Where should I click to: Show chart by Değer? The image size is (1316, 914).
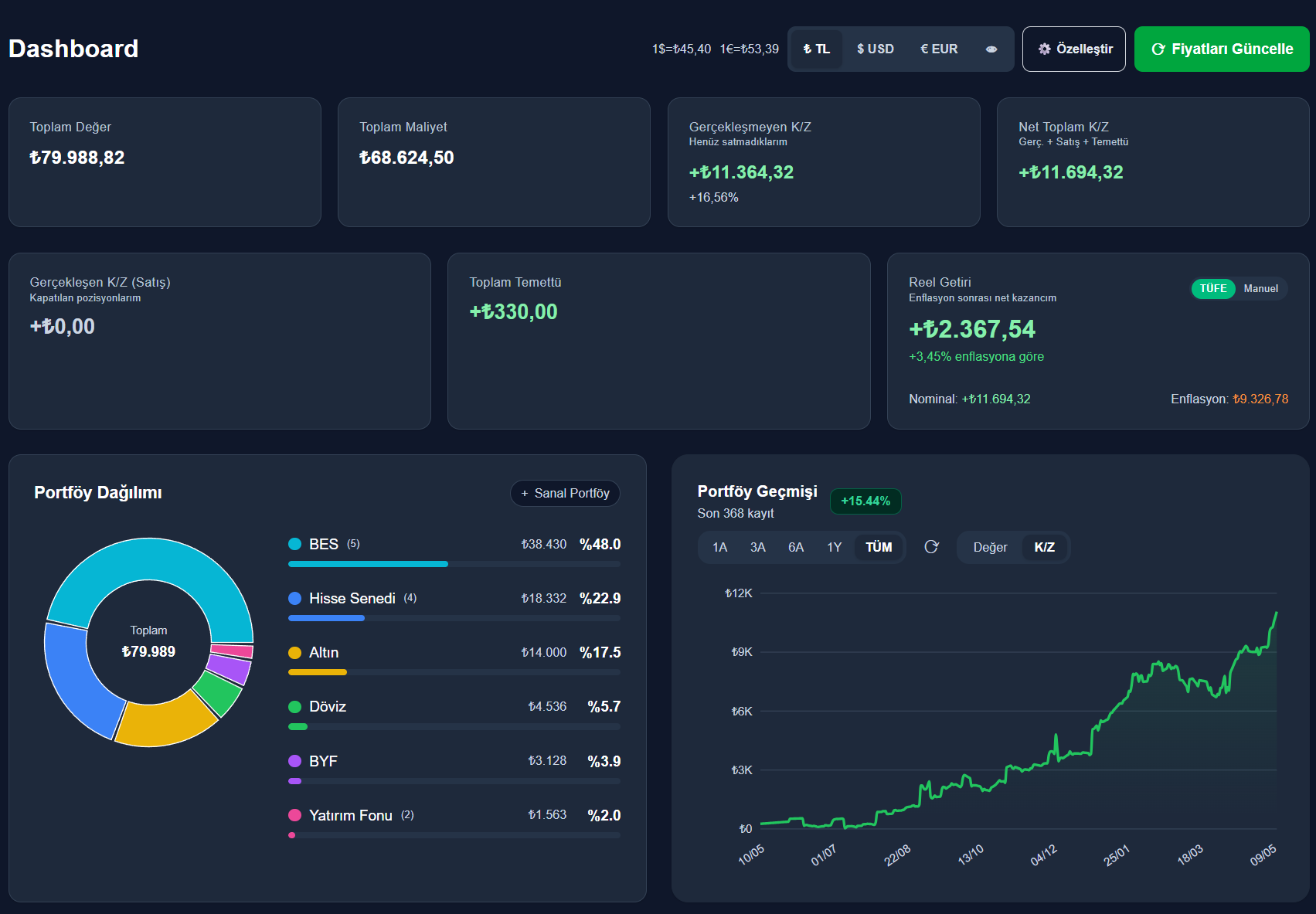click(x=990, y=547)
